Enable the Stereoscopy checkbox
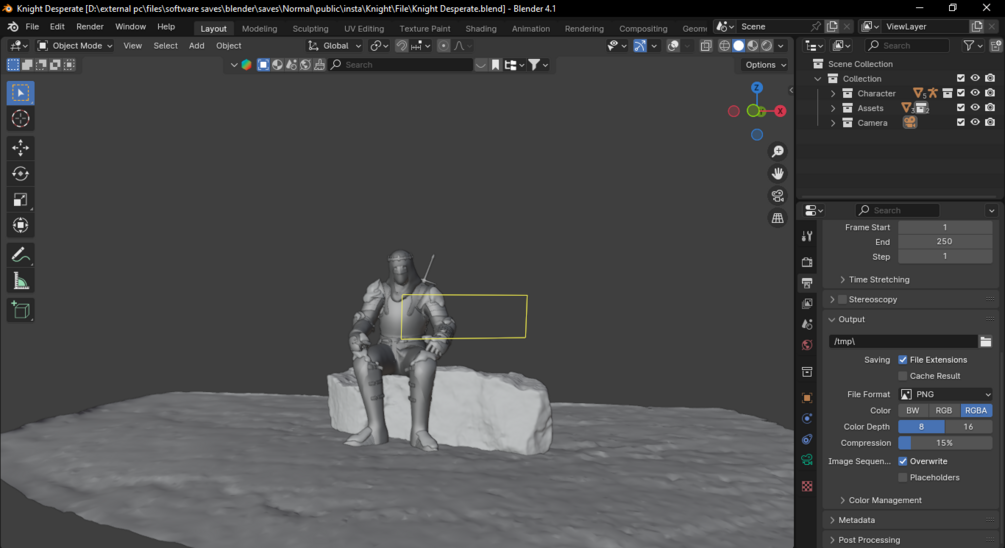Viewport: 1005px width, 548px height. click(842, 299)
